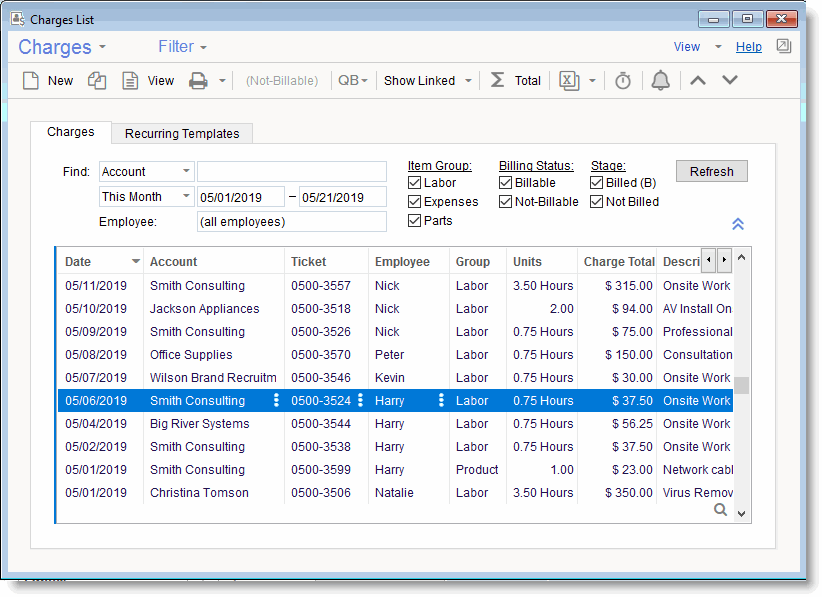Click the magnifier icon below the table
The width and height of the screenshot is (822, 597).
(720, 510)
